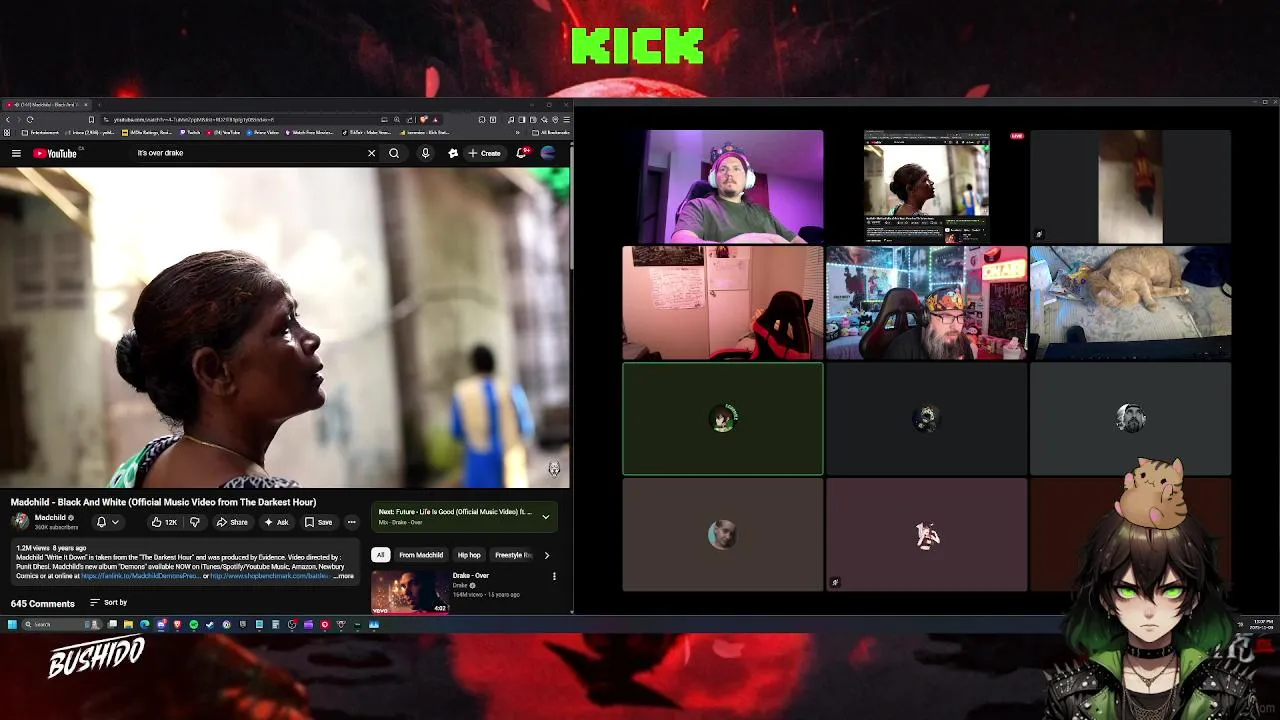Go to YouTube home via the logo
The width and height of the screenshot is (1280, 720).
coord(54,153)
